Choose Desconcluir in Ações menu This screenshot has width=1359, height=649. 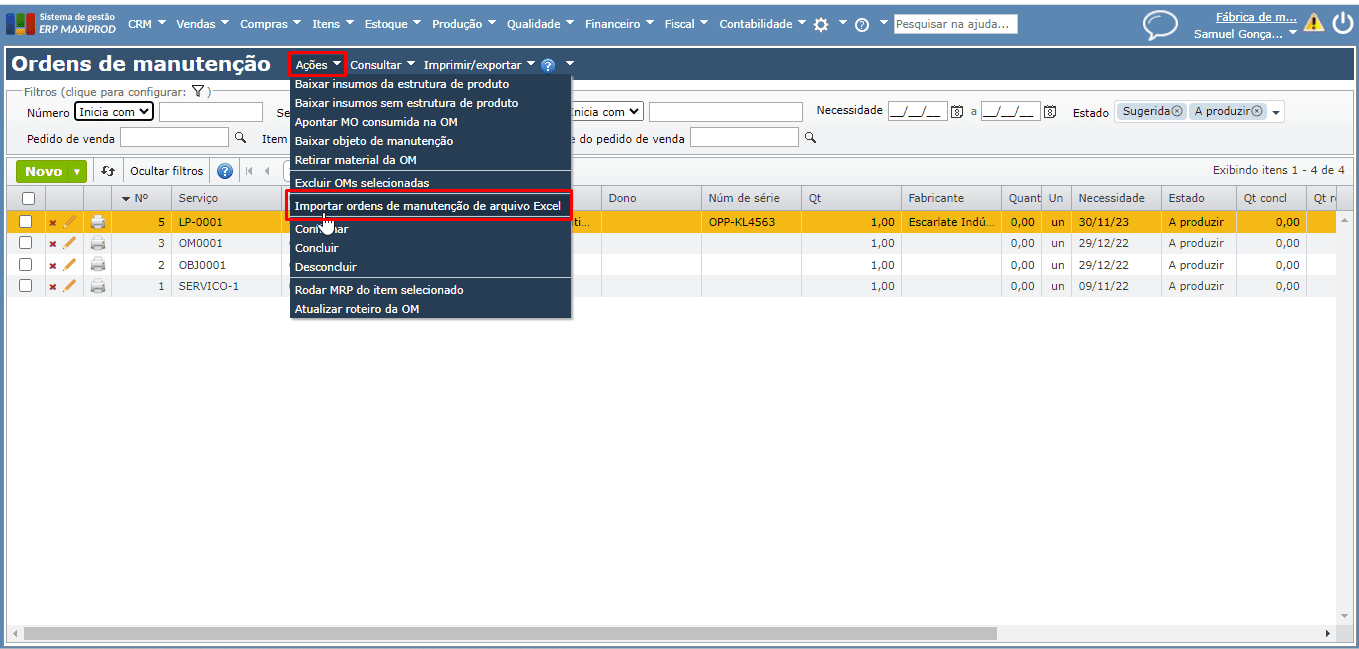326,267
